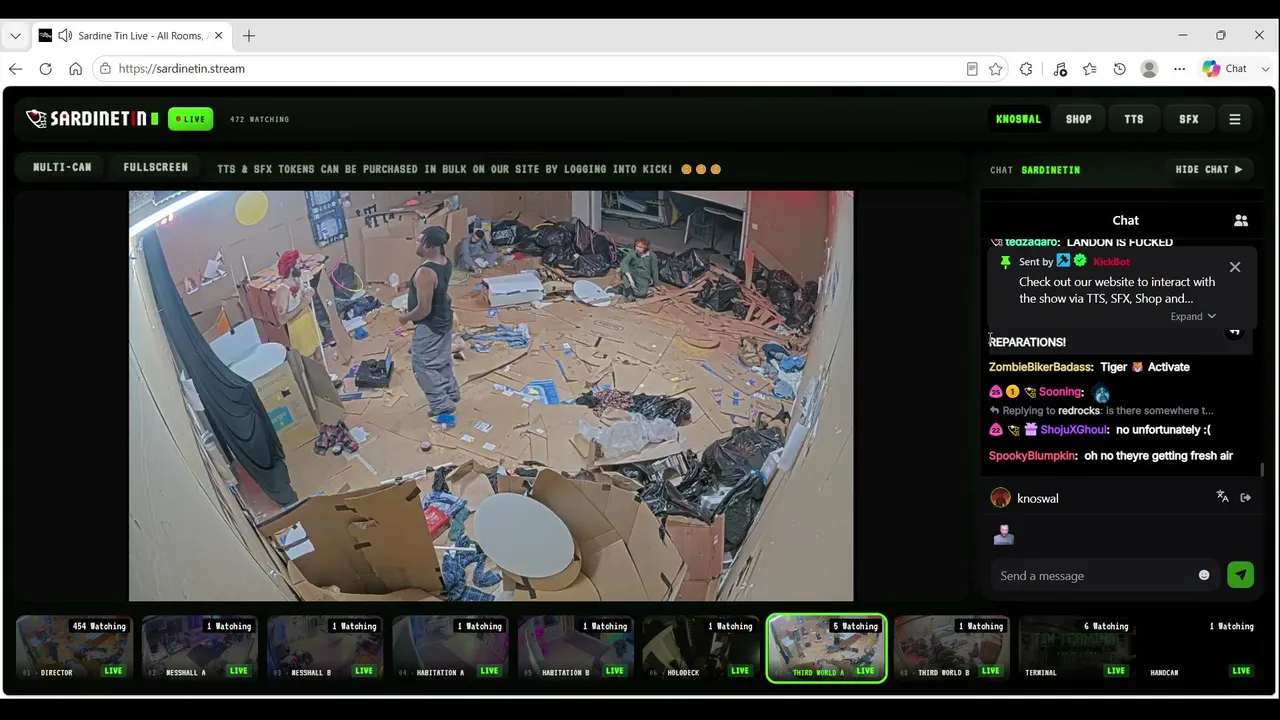This screenshot has height=720, width=1280.
Task: Open the emoji picker in chat
Action: (1204, 576)
